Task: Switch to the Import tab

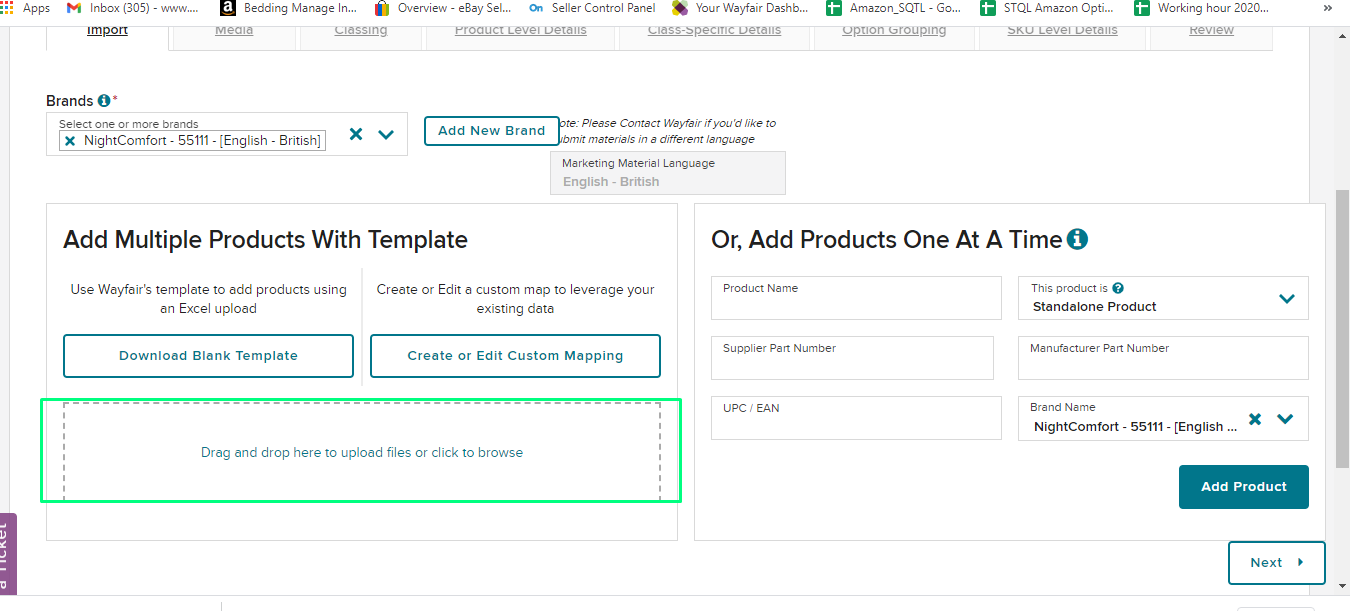Action: 107,30
